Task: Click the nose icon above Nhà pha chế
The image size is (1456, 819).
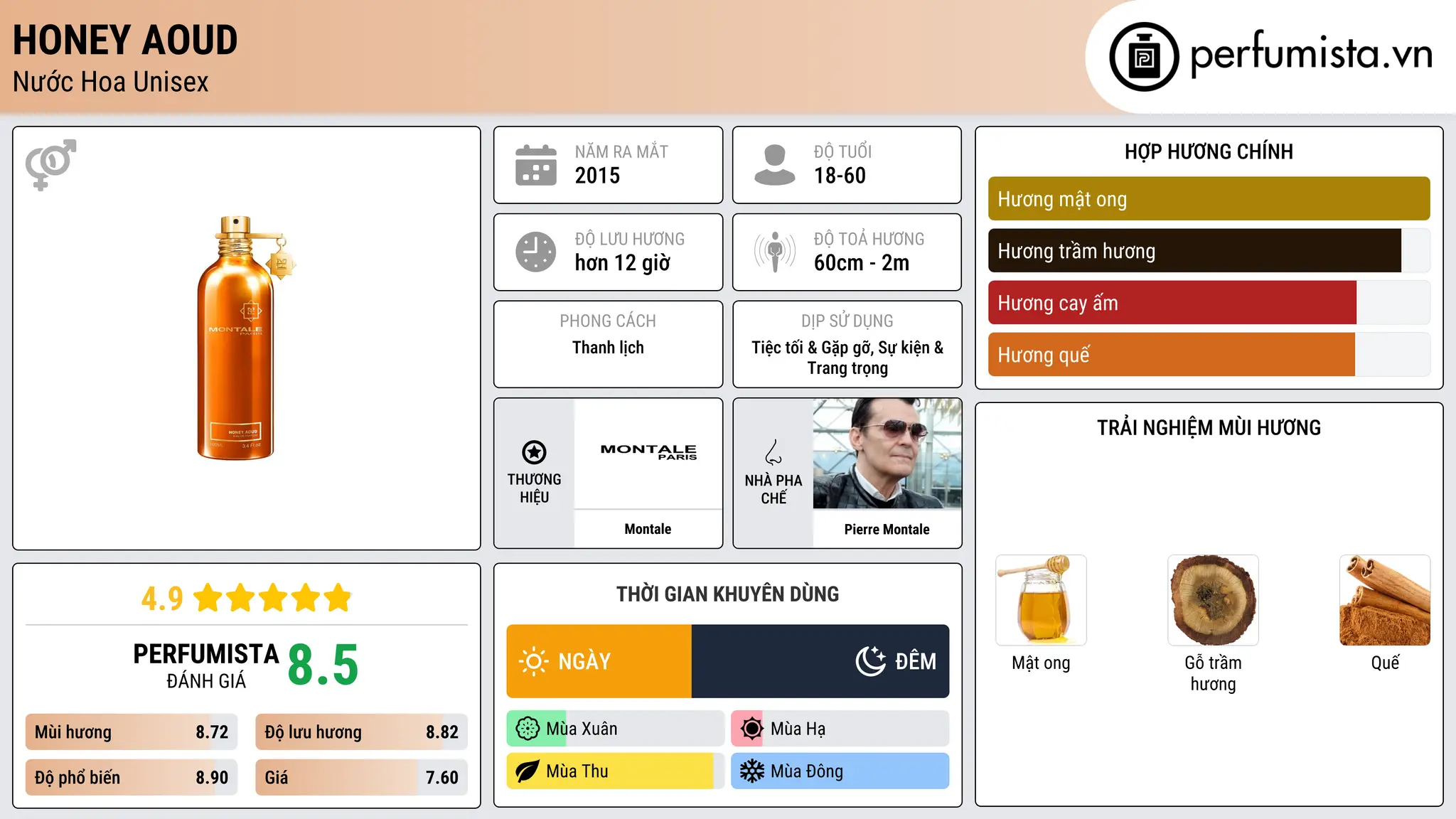Action: [773, 452]
